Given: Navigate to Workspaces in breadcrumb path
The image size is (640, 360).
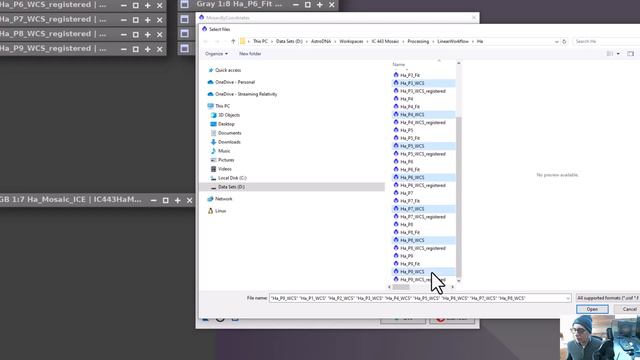Looking at the screenshot, I should click(x=351, y=41).
